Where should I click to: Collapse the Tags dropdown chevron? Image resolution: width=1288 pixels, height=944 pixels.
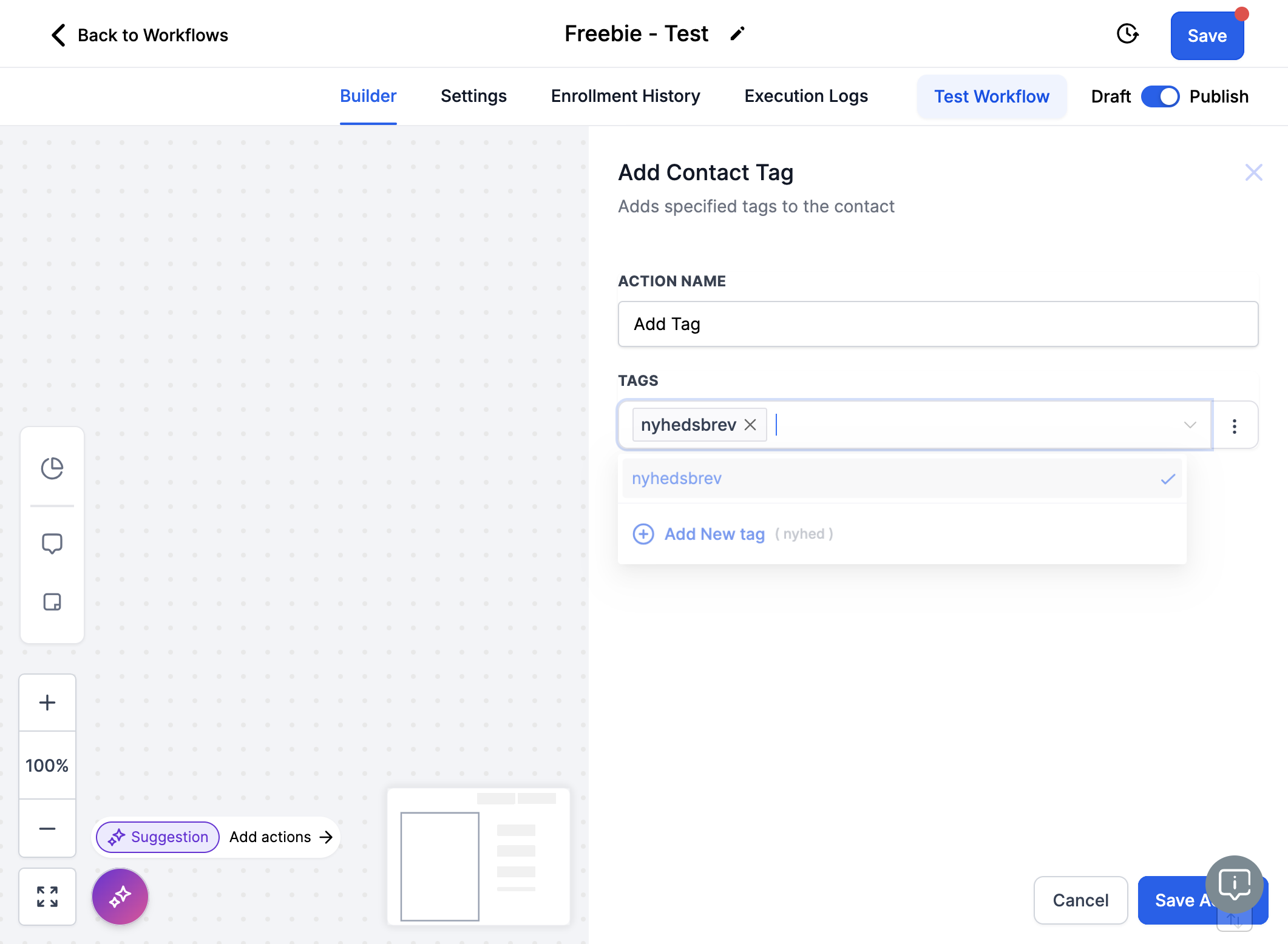point(1190,425)
